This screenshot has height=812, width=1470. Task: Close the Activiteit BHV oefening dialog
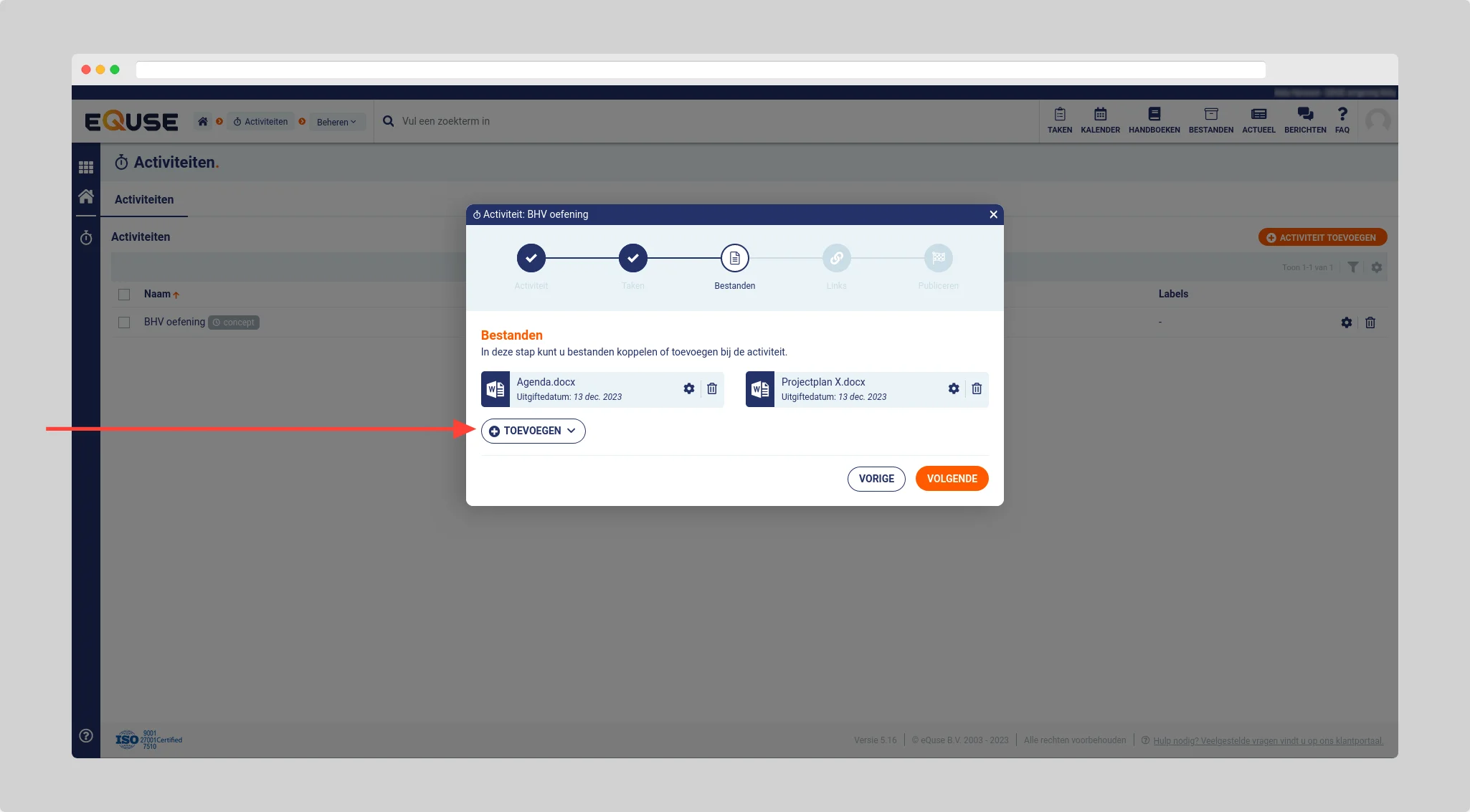click(x=993, y=214)
